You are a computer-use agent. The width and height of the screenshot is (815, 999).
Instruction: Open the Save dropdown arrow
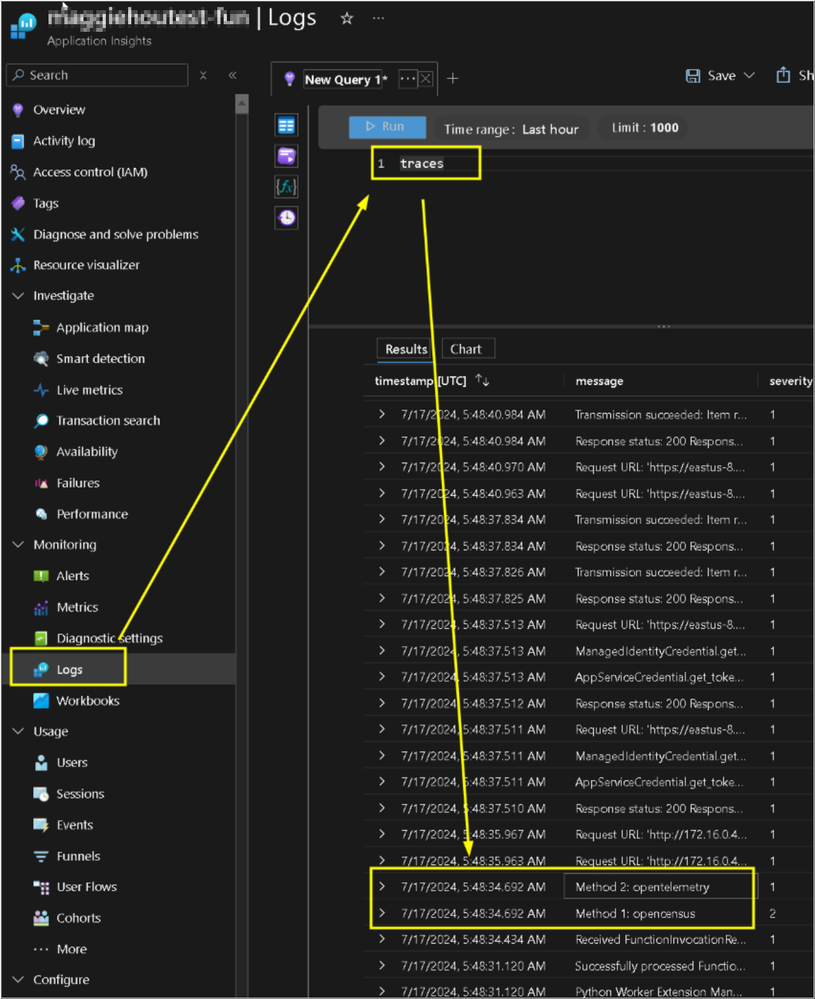tap(749, 76)
